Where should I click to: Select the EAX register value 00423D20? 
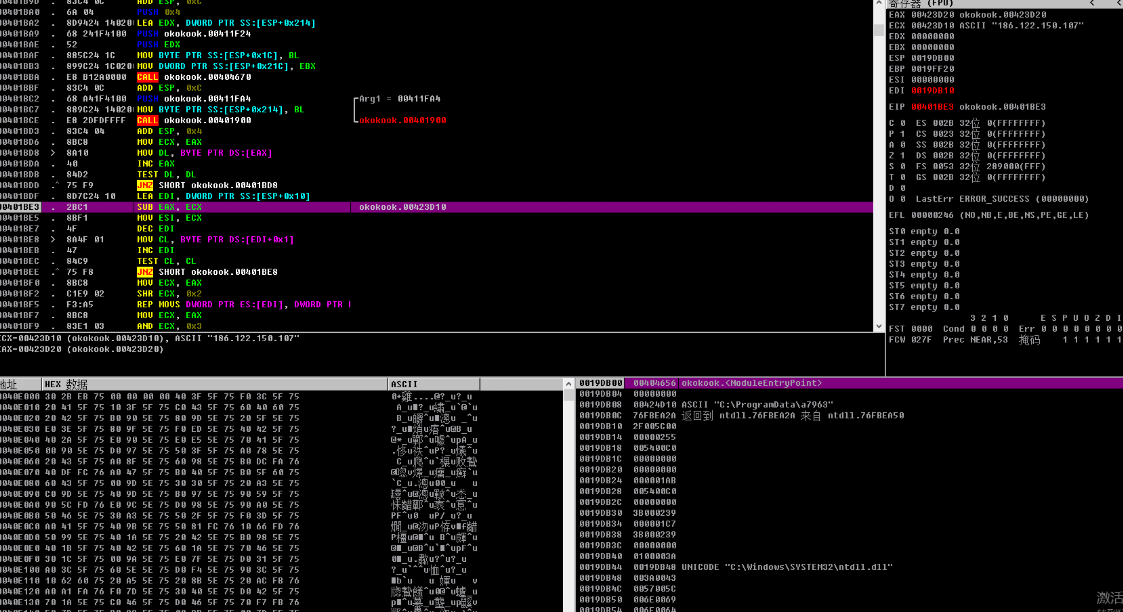[932, 14]
